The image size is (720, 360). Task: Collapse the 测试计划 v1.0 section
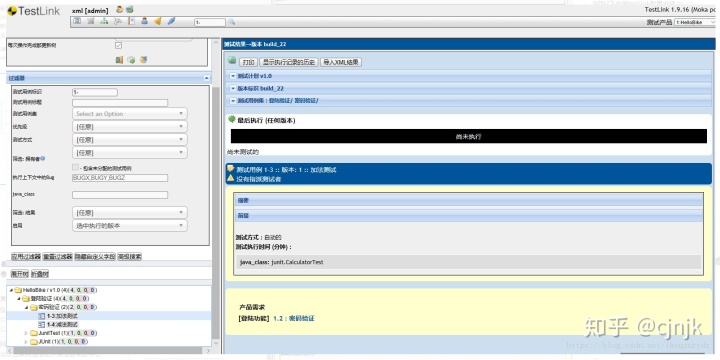click(x=233, y=76)
